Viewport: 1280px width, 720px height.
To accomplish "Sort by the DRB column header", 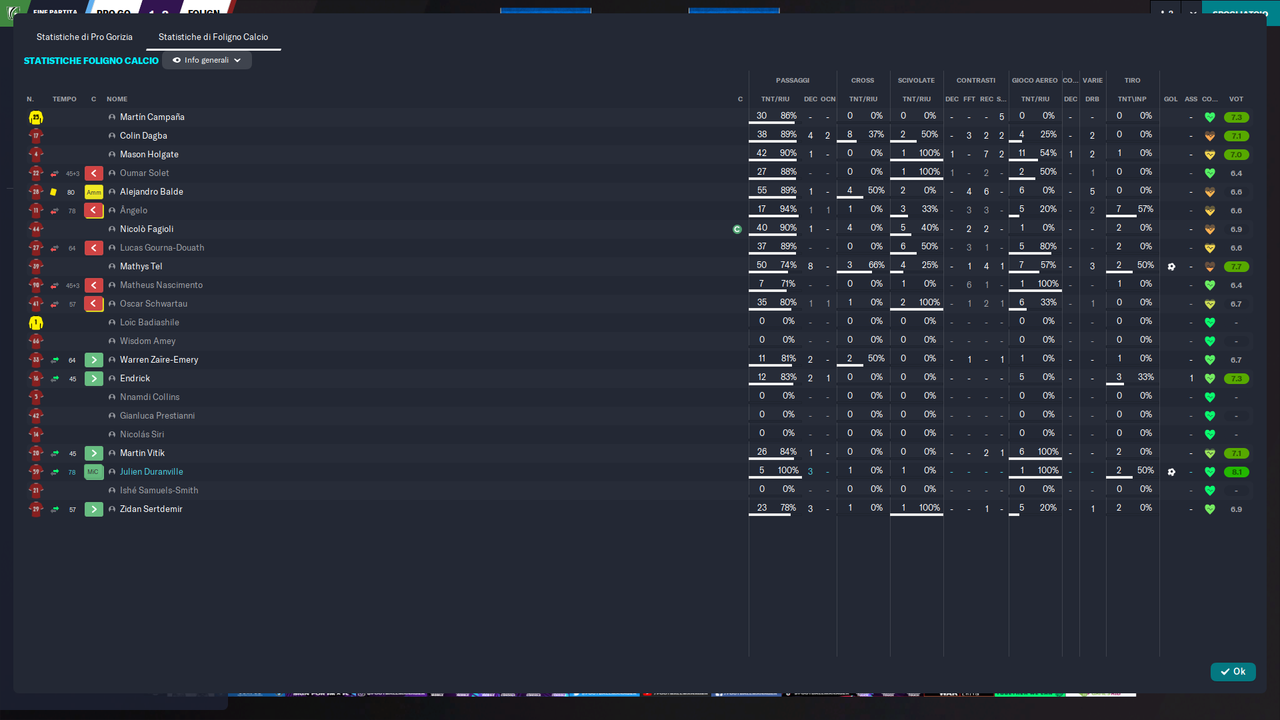I will [1092, 99].
